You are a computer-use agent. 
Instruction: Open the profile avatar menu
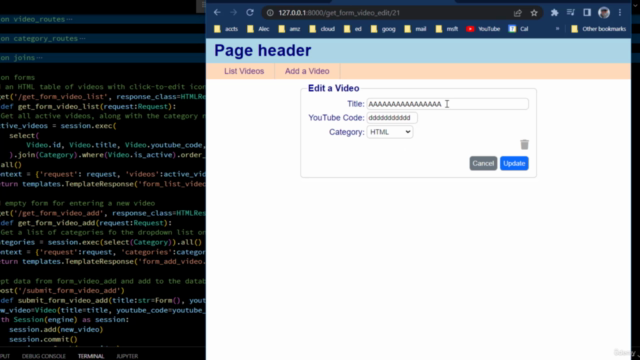tap(604, 13)
